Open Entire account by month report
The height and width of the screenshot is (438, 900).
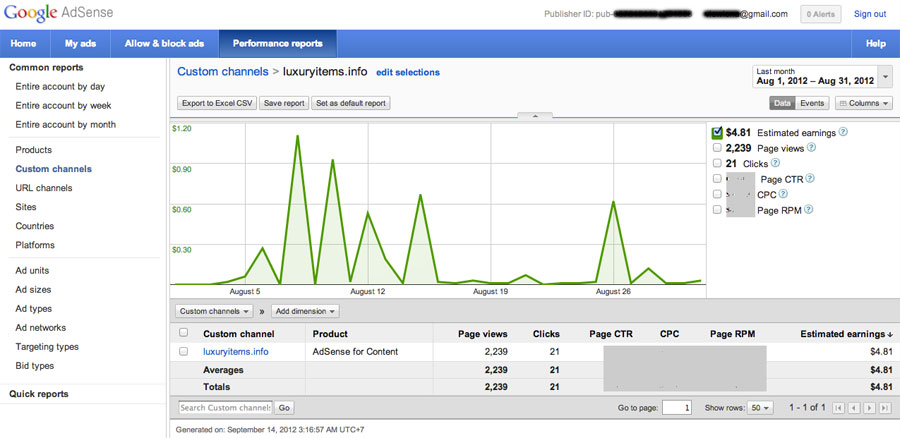pos(65,125)
